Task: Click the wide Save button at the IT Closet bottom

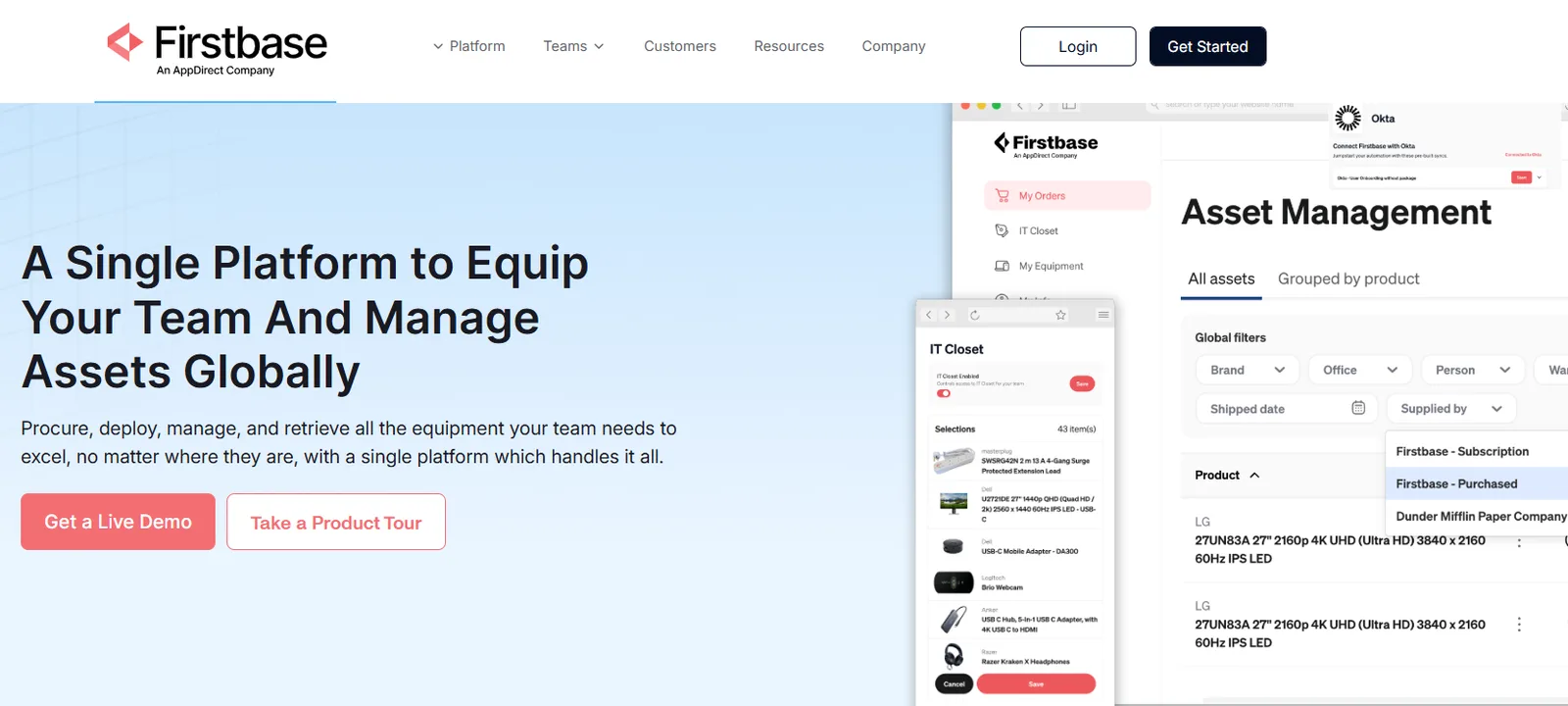Action: point(1036,683)
